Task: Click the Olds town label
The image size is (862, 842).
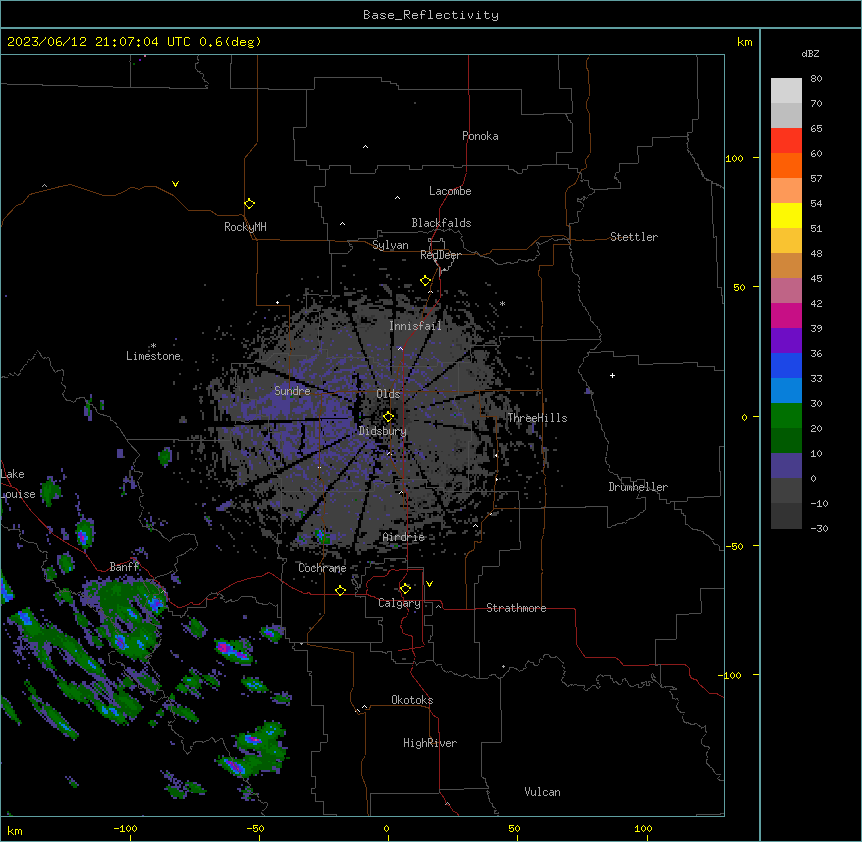Action: pyautogui.click(x=388, y=394)
